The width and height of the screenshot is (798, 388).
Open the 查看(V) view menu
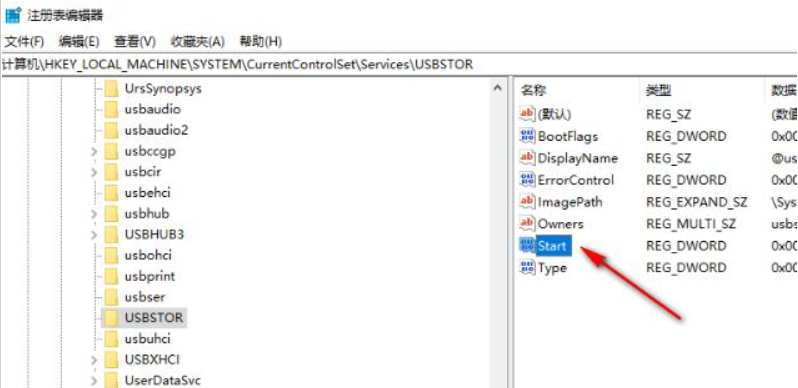pyautogui.click(x=135, y=42)
